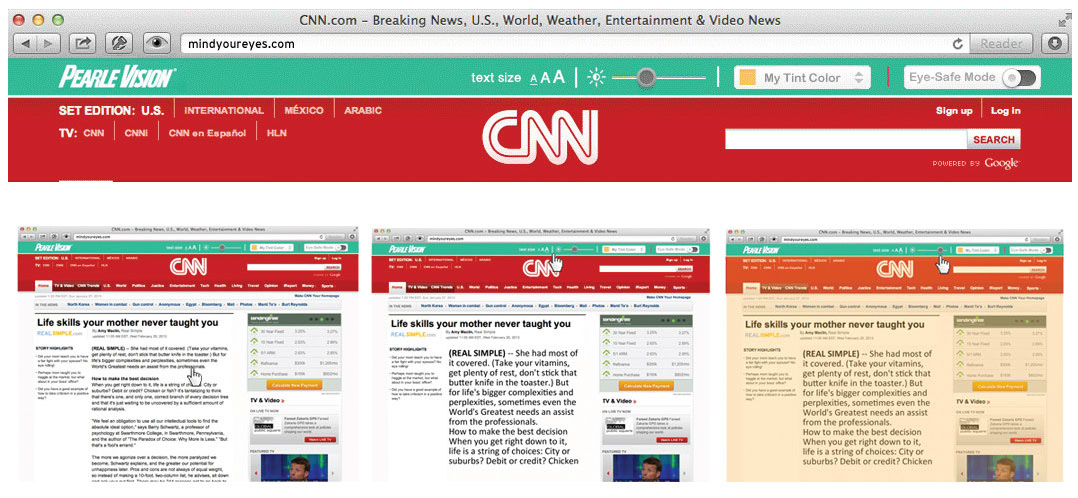This screenshot has height=498, width=1078.
Task: Click the Sign up link
Action: point(954,111)
